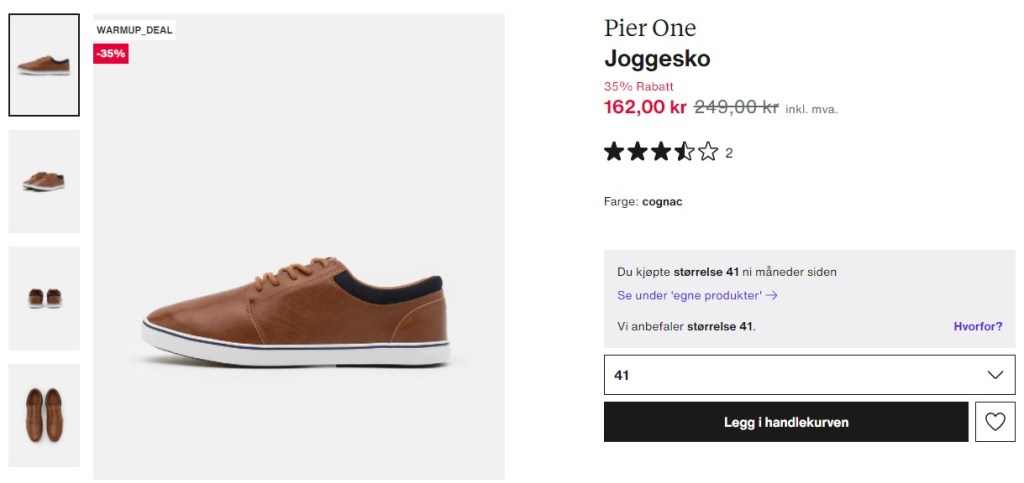Viewport: 1024px width, 483px height.
Task: Click the discounted price 162,00 kr
Action: (645, 107)
